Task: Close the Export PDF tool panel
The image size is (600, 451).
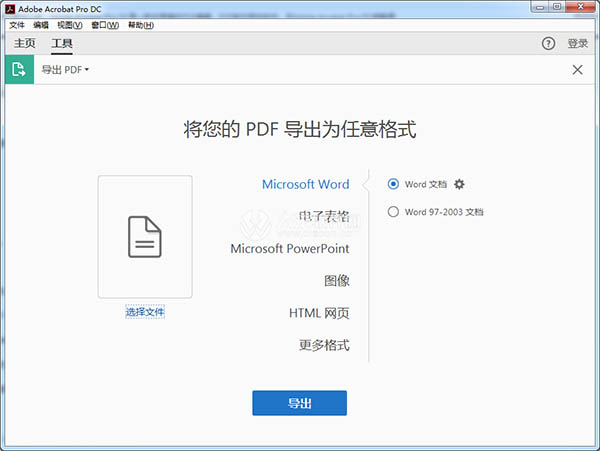Action: [577, 70]
